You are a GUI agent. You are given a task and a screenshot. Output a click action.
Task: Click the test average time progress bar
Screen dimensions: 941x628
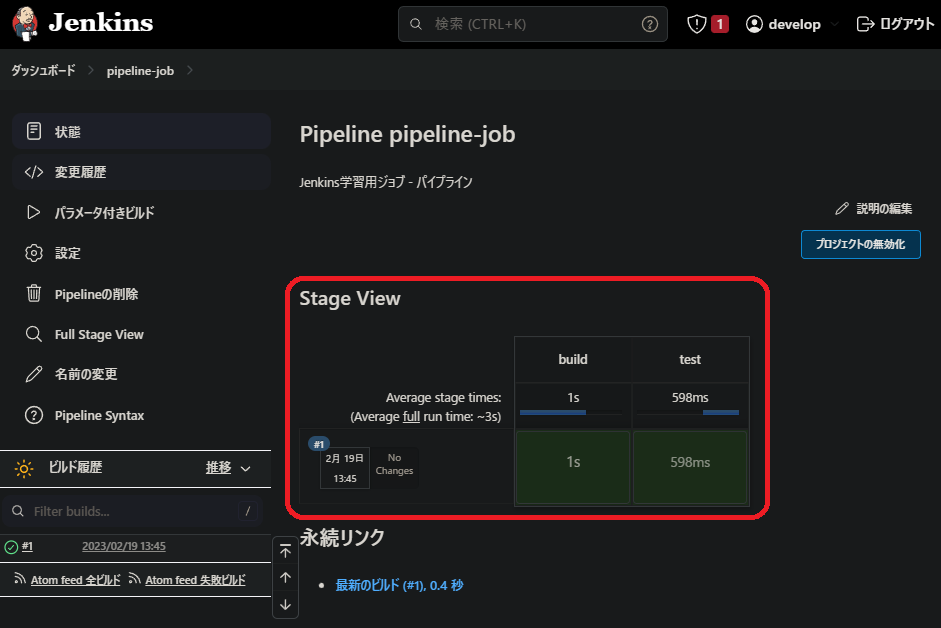coord(688,412)
